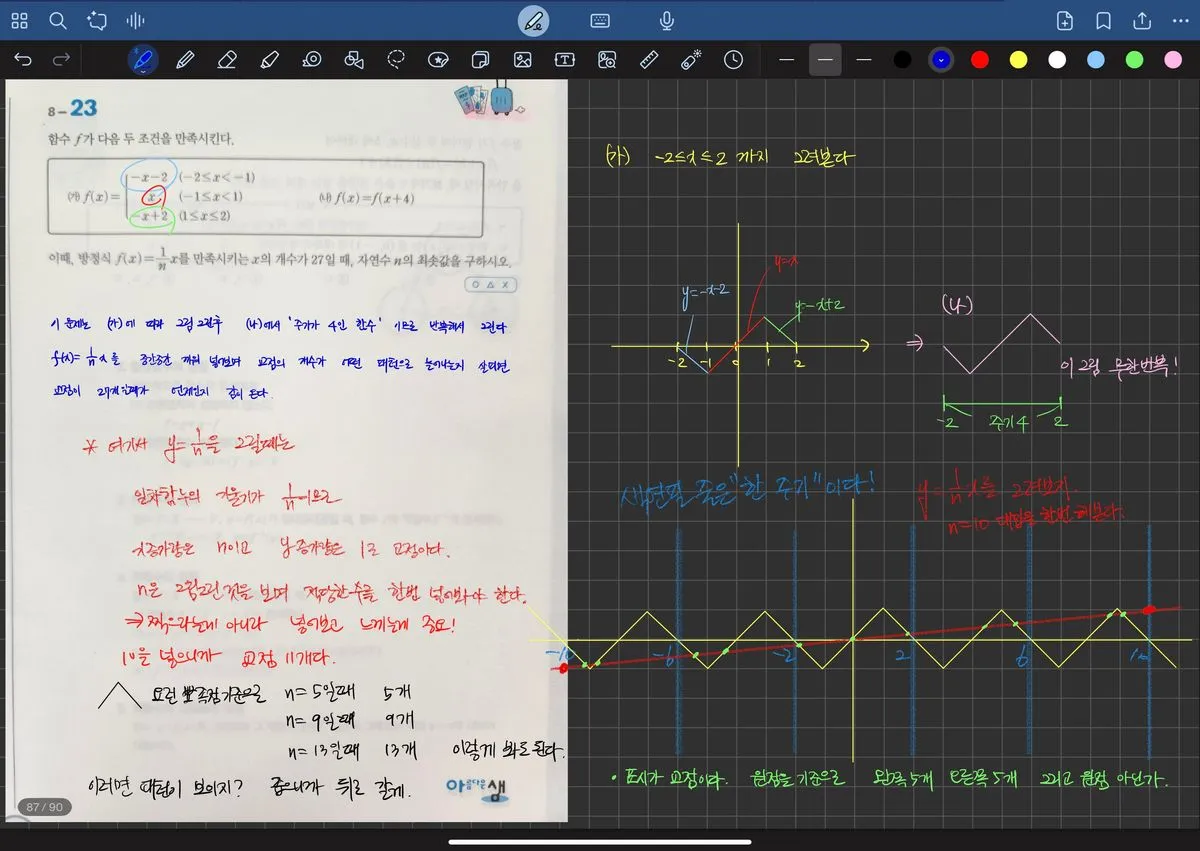Select the Pencil tool
Image resolution: width=1200 pixels, height=851 pixels.
point(184,60)
